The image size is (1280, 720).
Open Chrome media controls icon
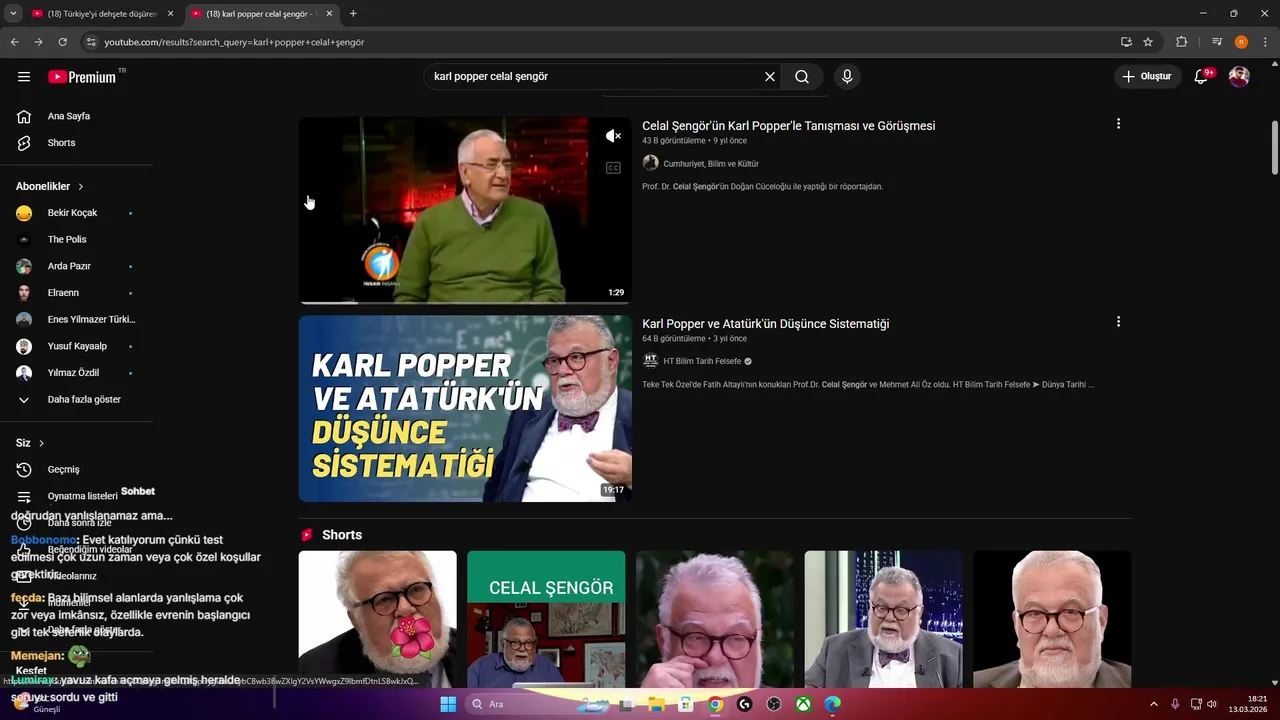pyautogui.click(x=1217, y=42)
